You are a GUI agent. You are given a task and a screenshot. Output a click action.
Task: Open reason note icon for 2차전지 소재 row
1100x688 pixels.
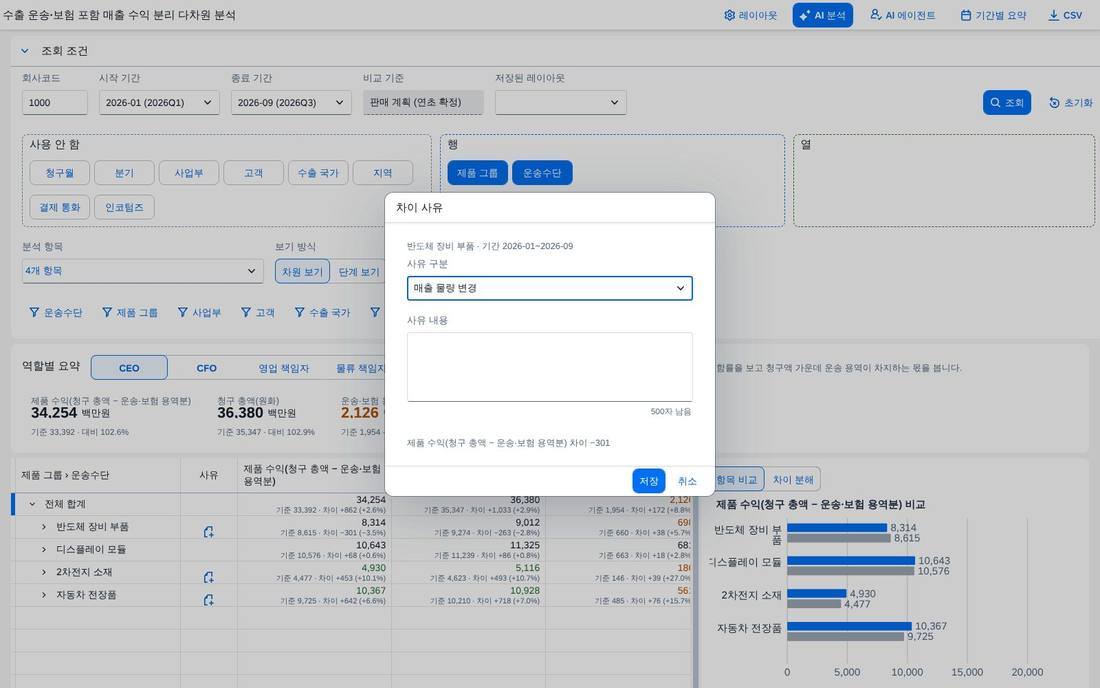(x=208, y=577)
